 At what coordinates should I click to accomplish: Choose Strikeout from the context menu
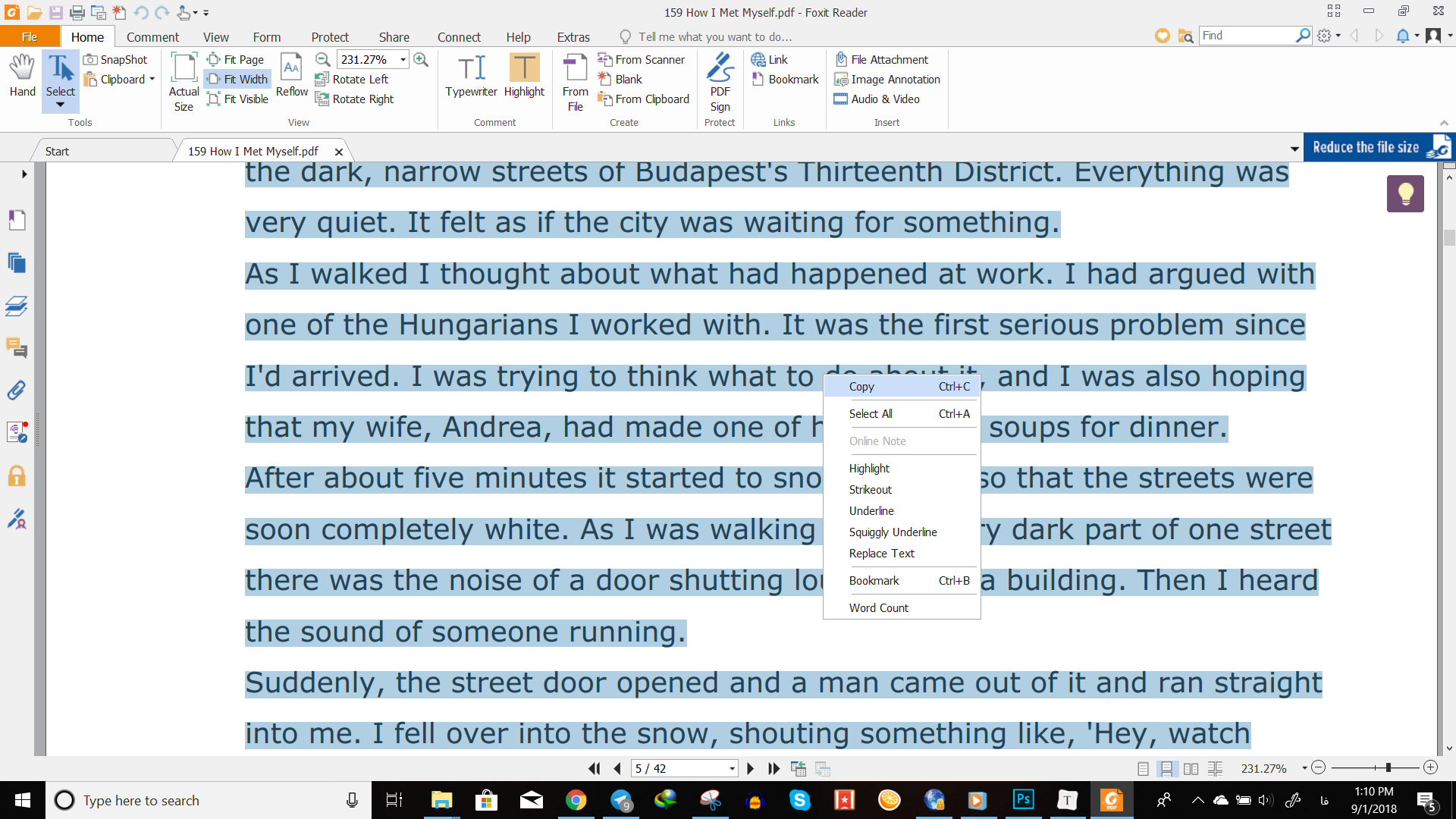902,490
